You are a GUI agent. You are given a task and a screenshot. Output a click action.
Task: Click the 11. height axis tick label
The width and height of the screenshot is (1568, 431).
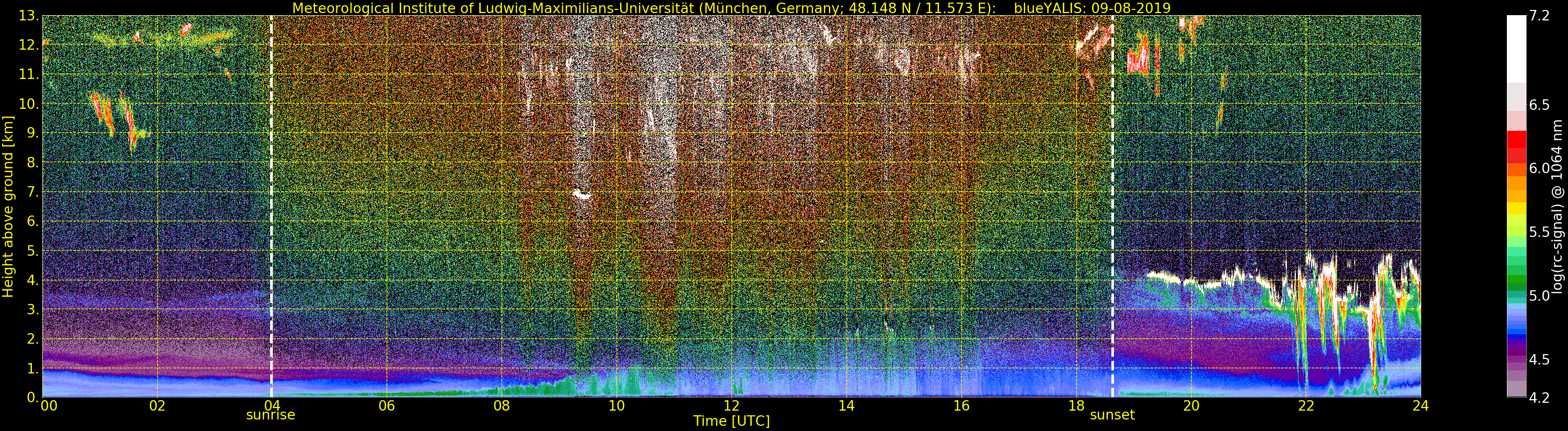[29, 74]
